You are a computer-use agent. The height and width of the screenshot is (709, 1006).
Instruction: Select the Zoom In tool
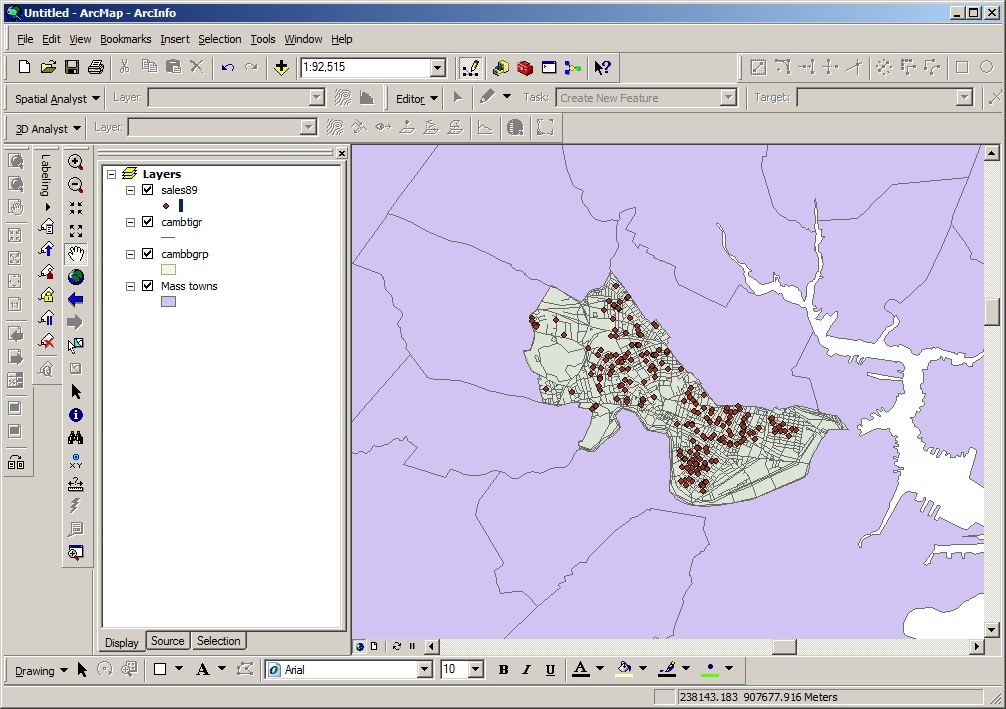[x=76, y=162]
